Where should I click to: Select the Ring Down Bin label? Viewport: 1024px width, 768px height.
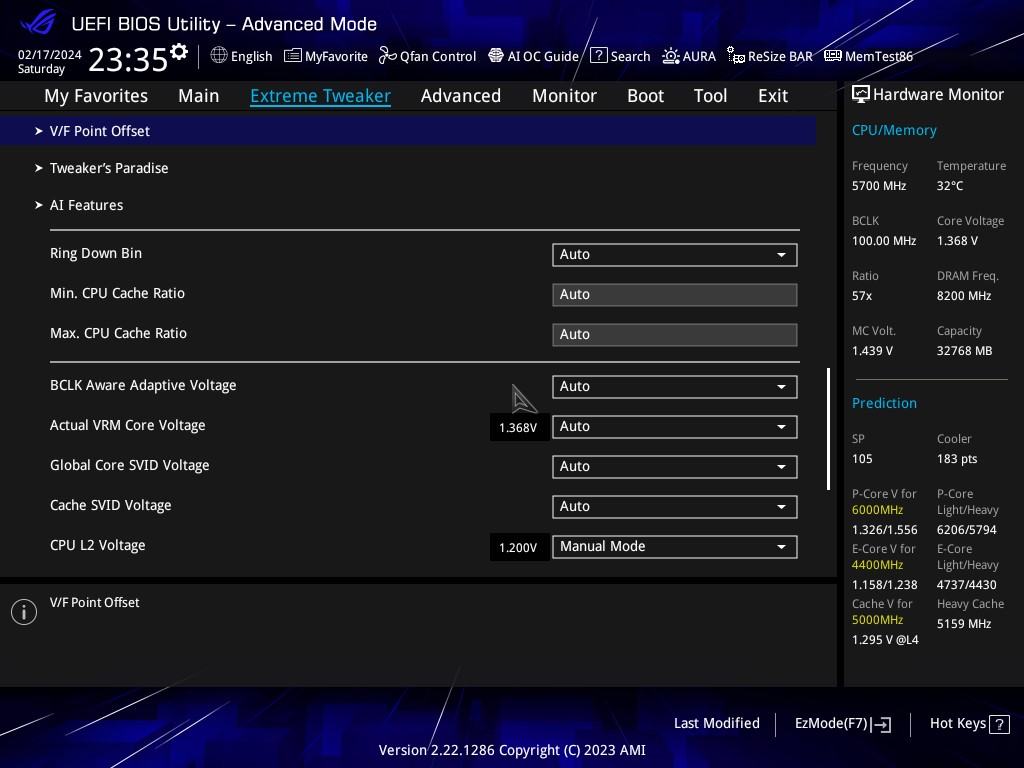coord(96,253)
